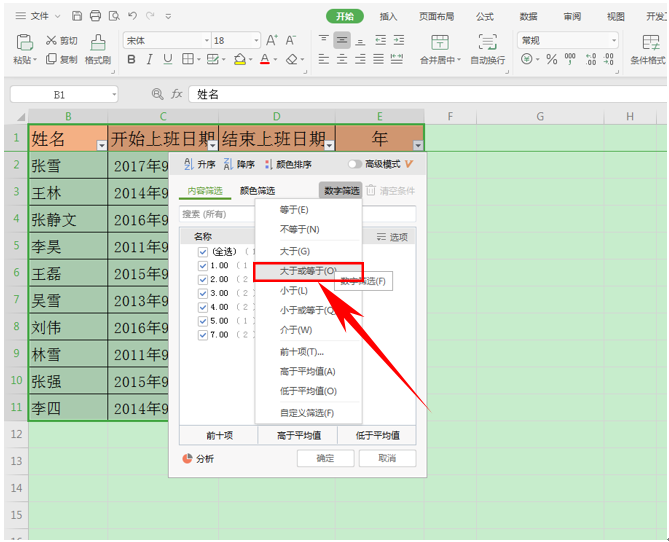Uncheck the 7.00 filter checkbox

click(203, 335)
